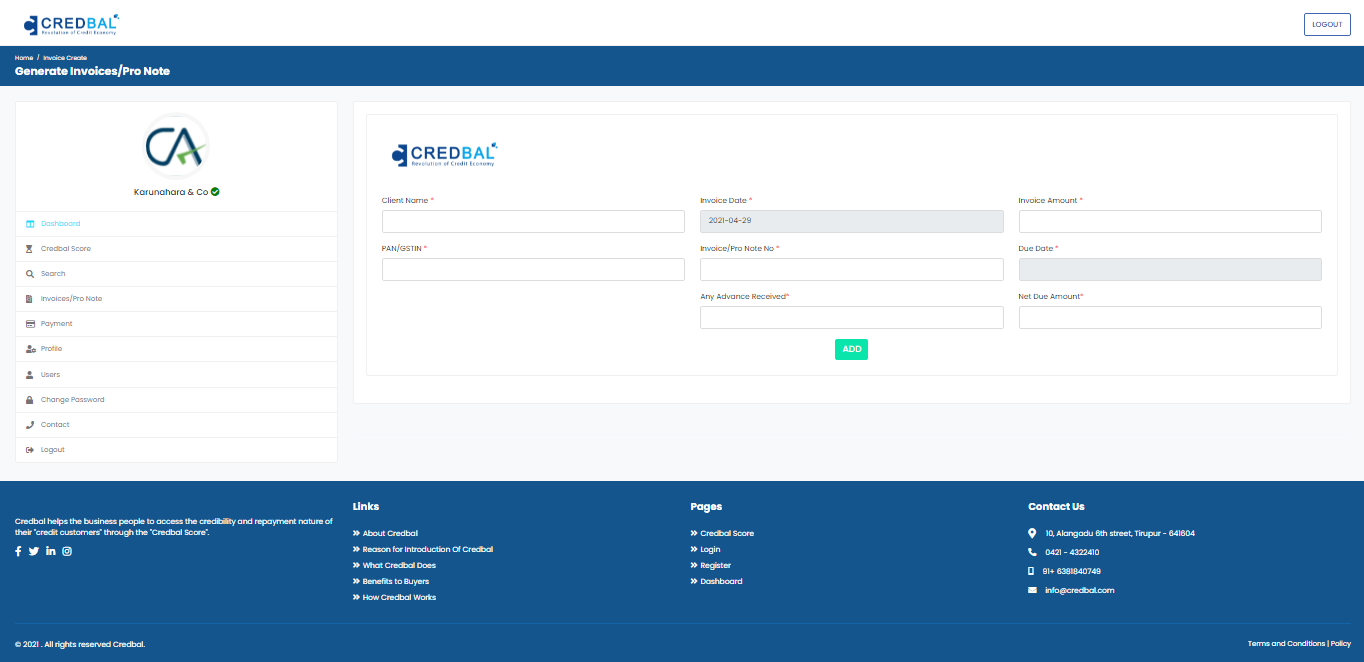Viewport: 1364px width, 662px height.
Task: Click the green ADD button
Action: click(x=851, y=349)
